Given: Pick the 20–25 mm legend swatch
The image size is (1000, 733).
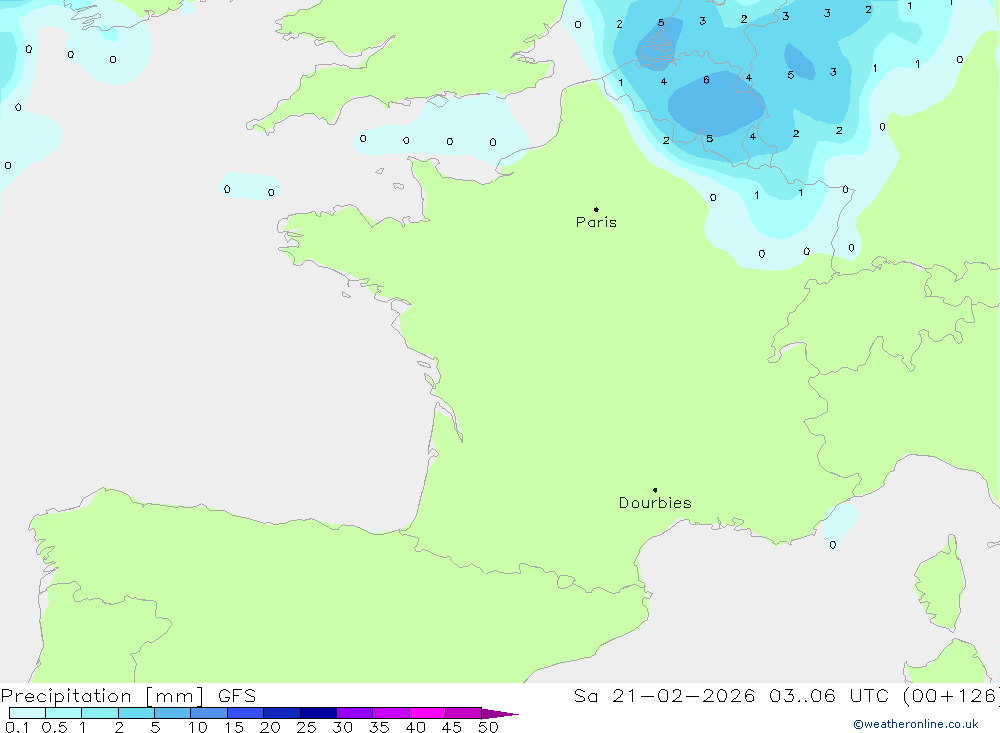Looking at the screenshot, I should click(281, 713).
